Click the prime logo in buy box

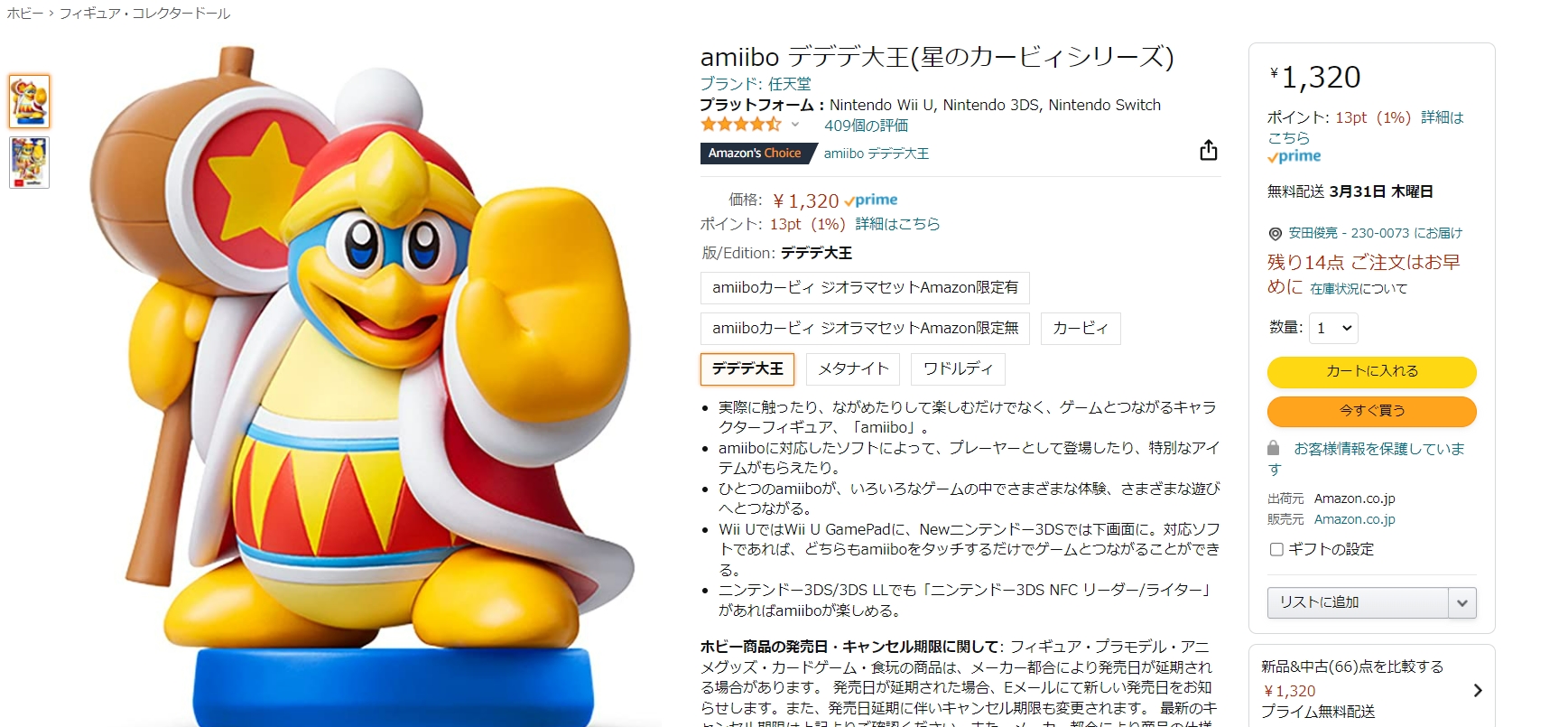pyautogui.click(x=1294, y=156)
